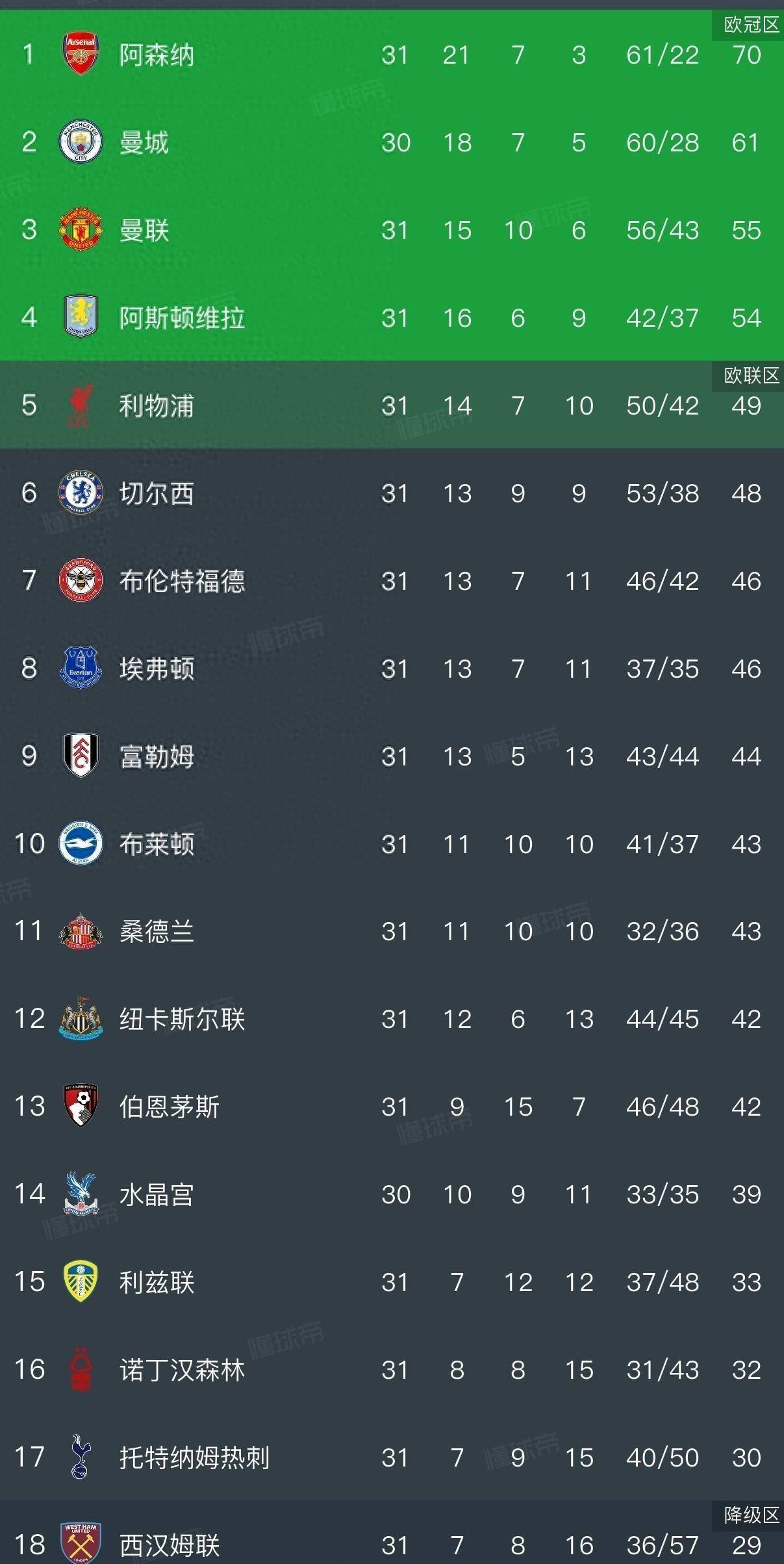Select the Newcastle United crest
Viewport: 784px width, 1564px height.
click(81, 1019)
